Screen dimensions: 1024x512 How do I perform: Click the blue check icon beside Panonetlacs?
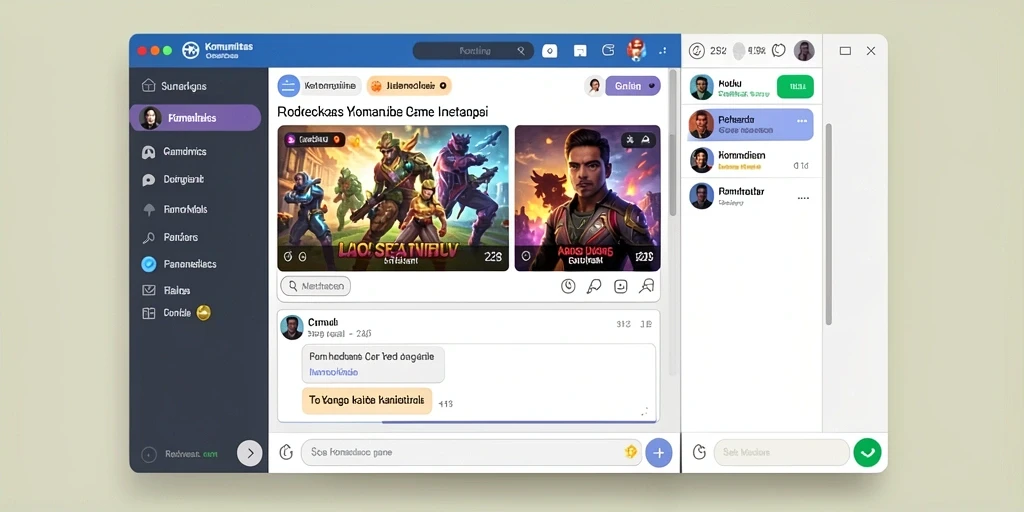coord(149,264)
